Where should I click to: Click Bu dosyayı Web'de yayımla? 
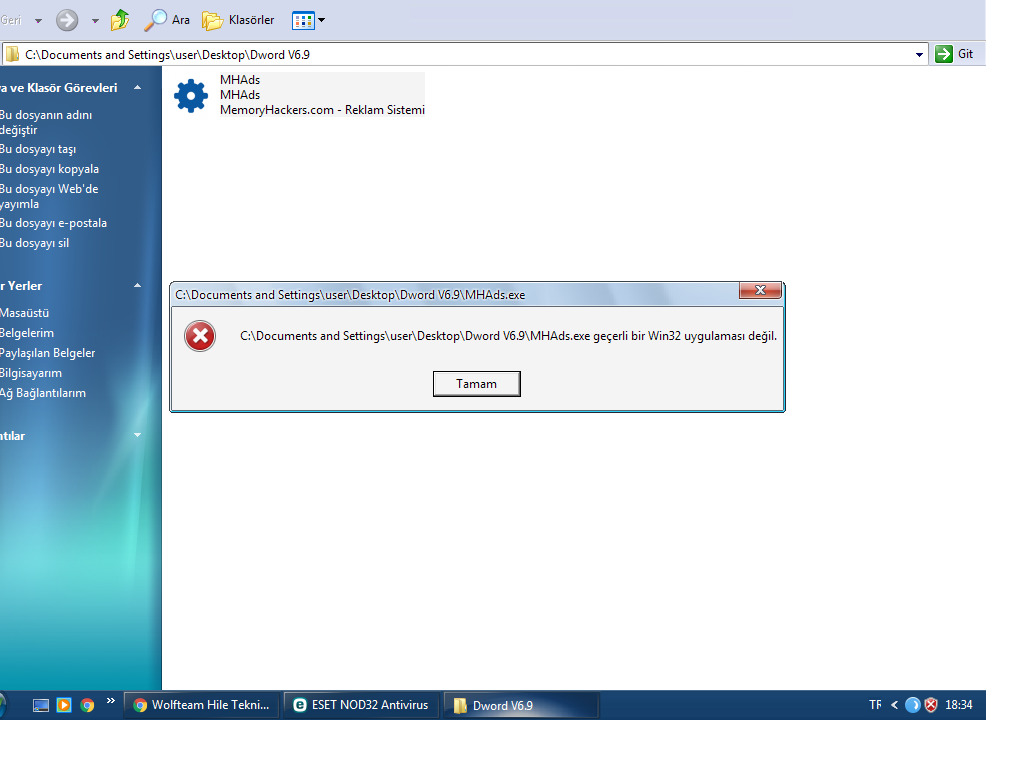click(49, 196)
